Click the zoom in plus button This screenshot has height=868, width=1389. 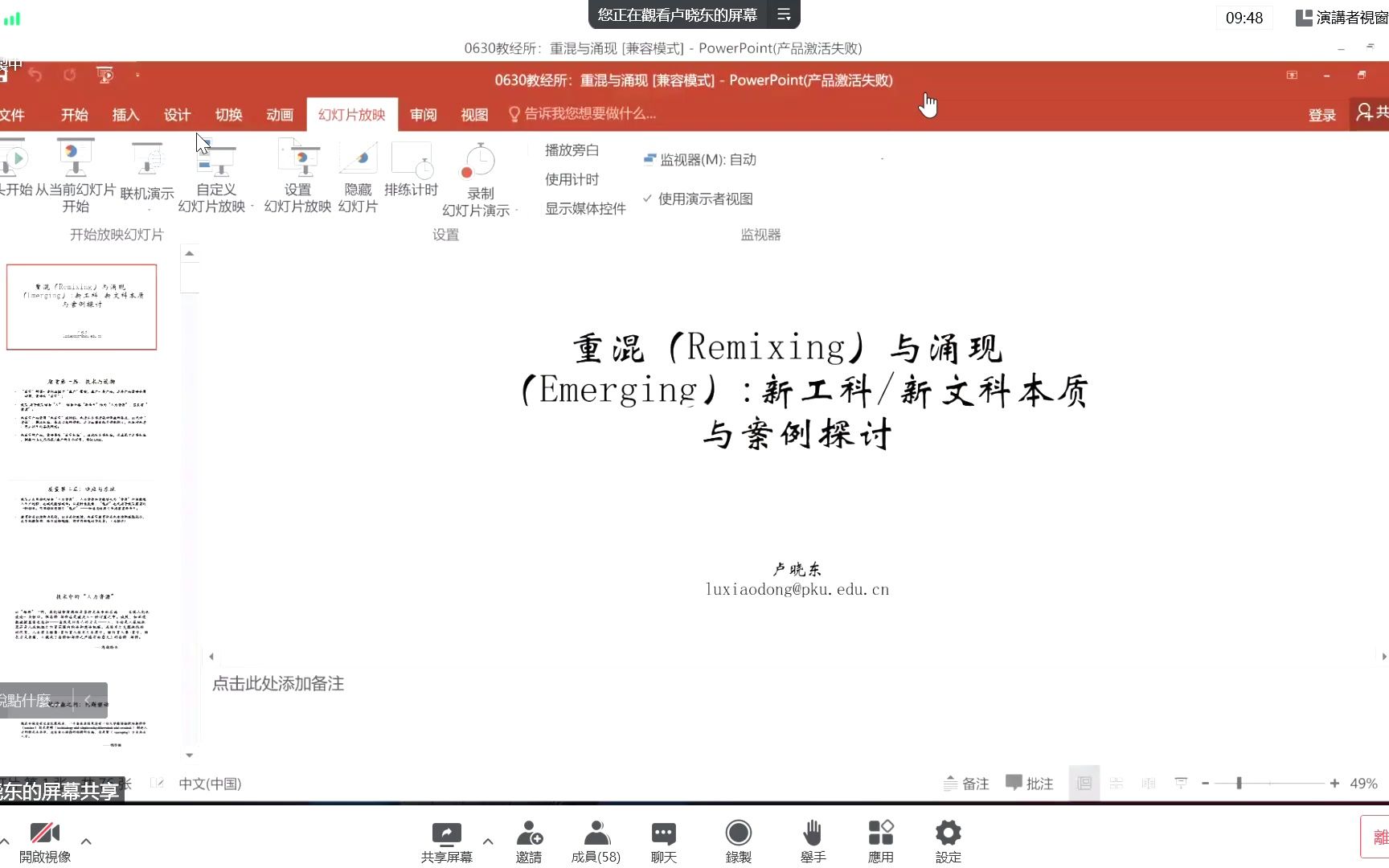1334,783
